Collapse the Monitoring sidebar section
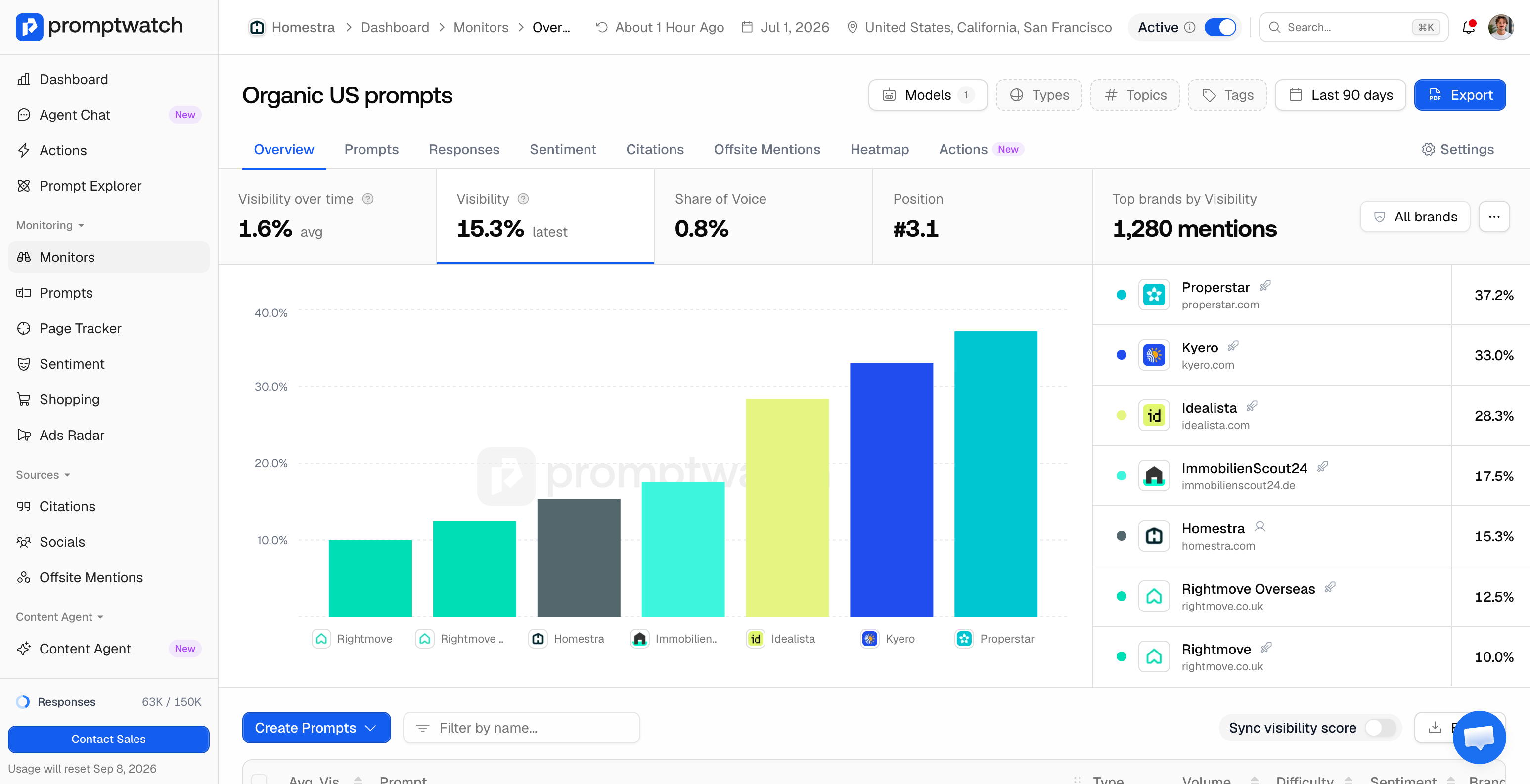 [50, 226]
